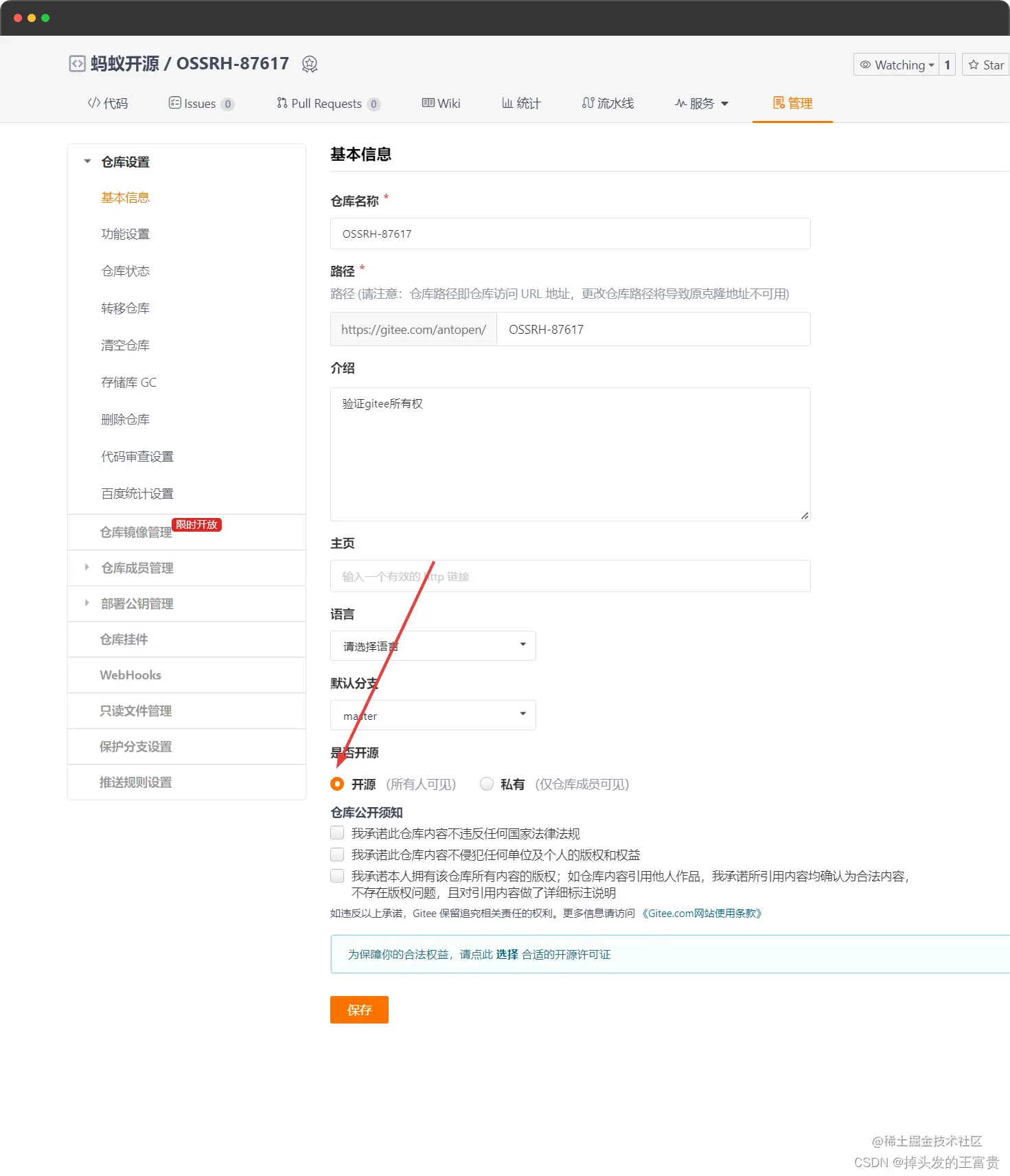The width and height of the screenshot is (1010, 1176).
Task: Check 不违反任何国家法律法规 commitment checkbox
Action: [x=337, y=833]
